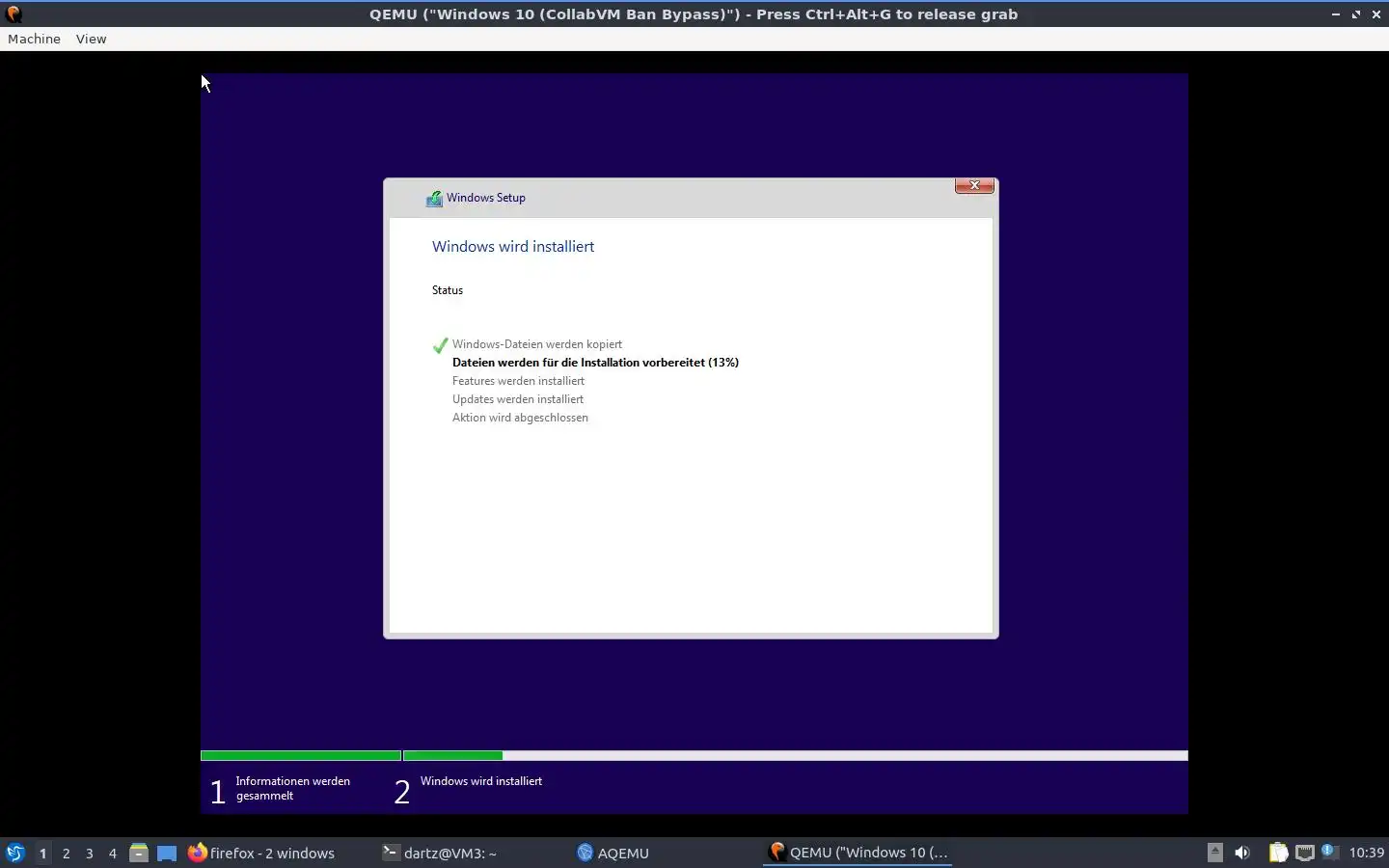
Task: Switch to workspace 4
Action: pyautogui.click(x=112, y=853)
